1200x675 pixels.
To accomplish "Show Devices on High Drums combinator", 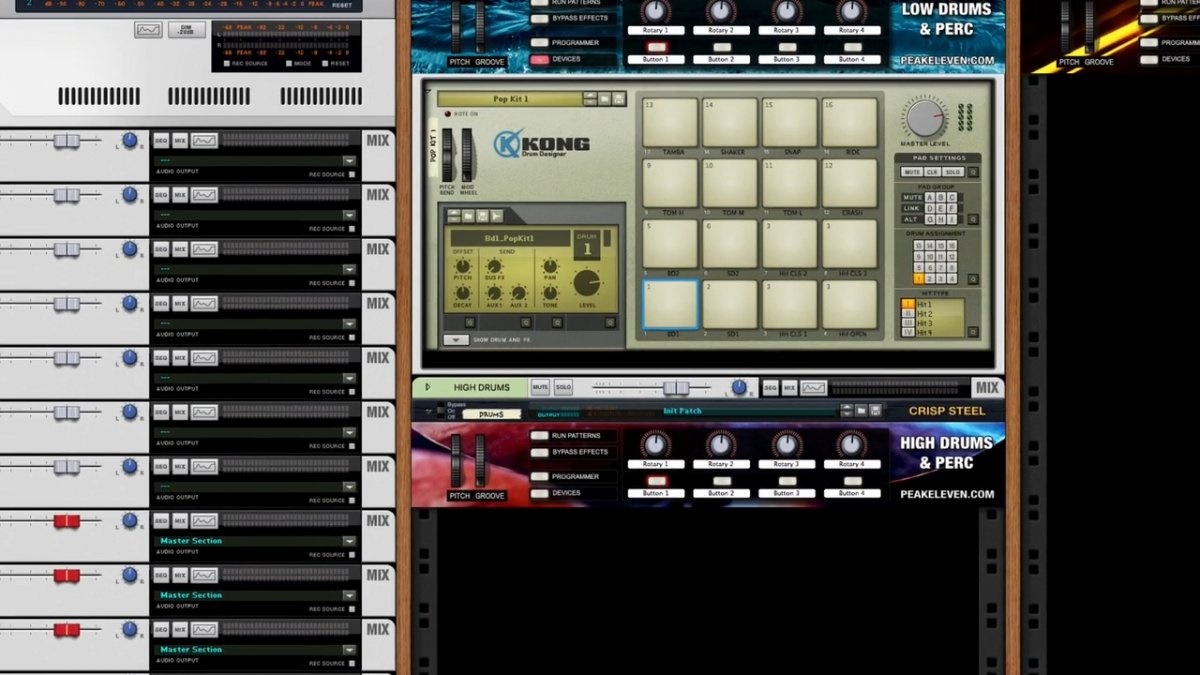I will point(540,493).
